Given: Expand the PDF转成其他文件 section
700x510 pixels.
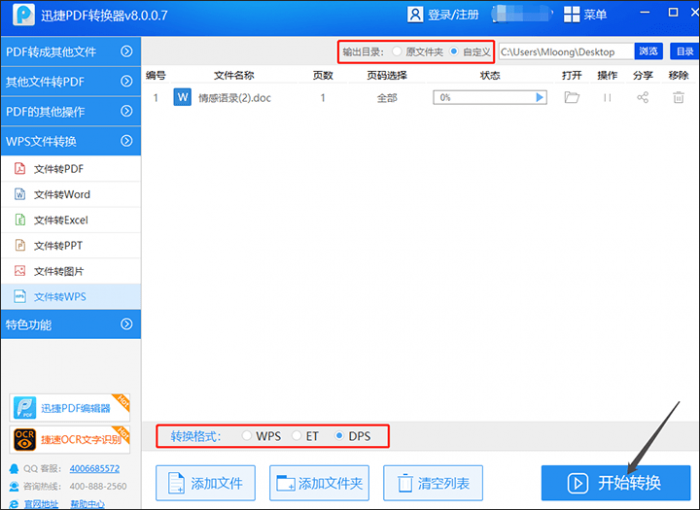Looking at the screenshot, I should point(71,51).
